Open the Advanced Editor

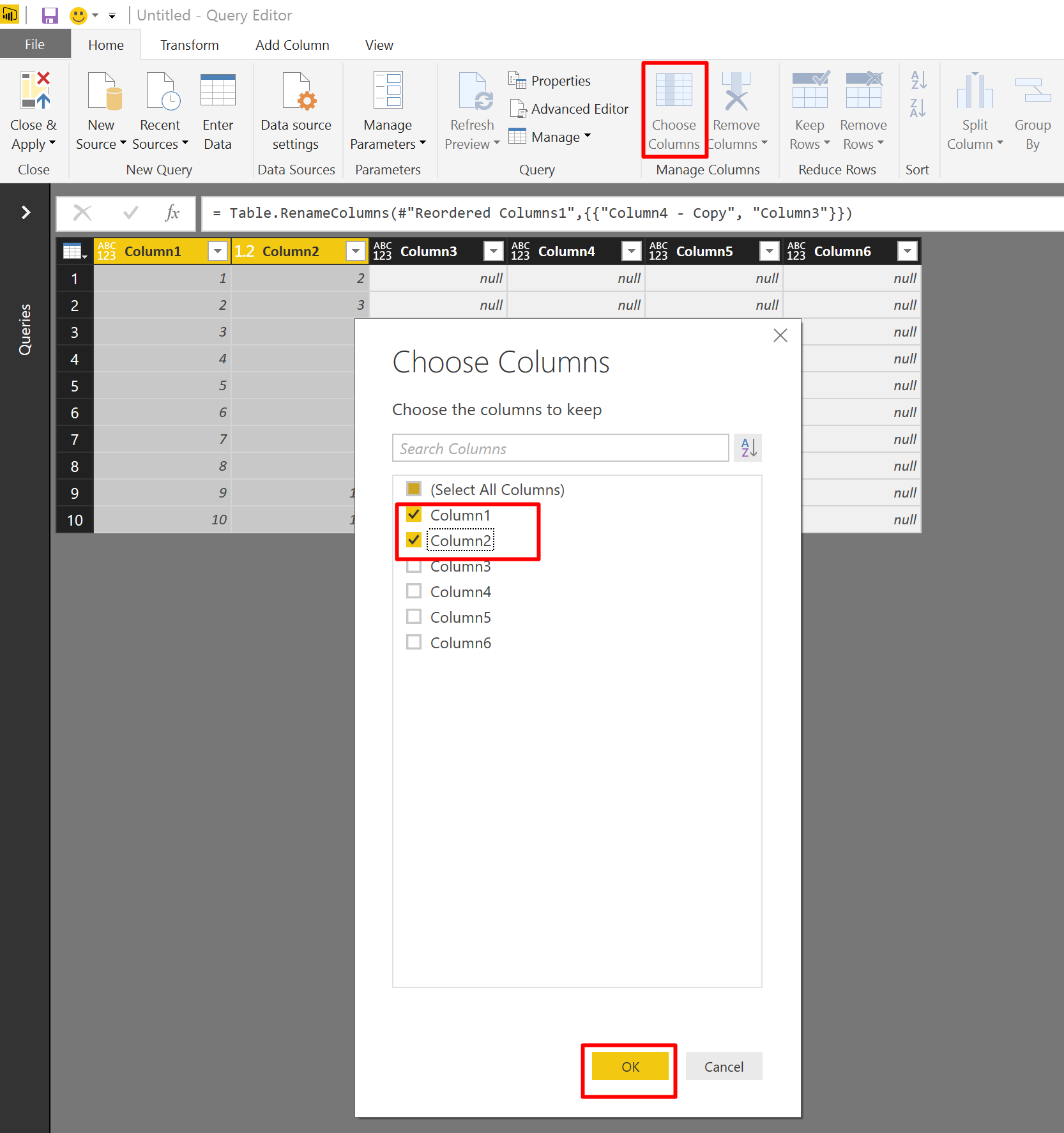click(x=570, y=109)
